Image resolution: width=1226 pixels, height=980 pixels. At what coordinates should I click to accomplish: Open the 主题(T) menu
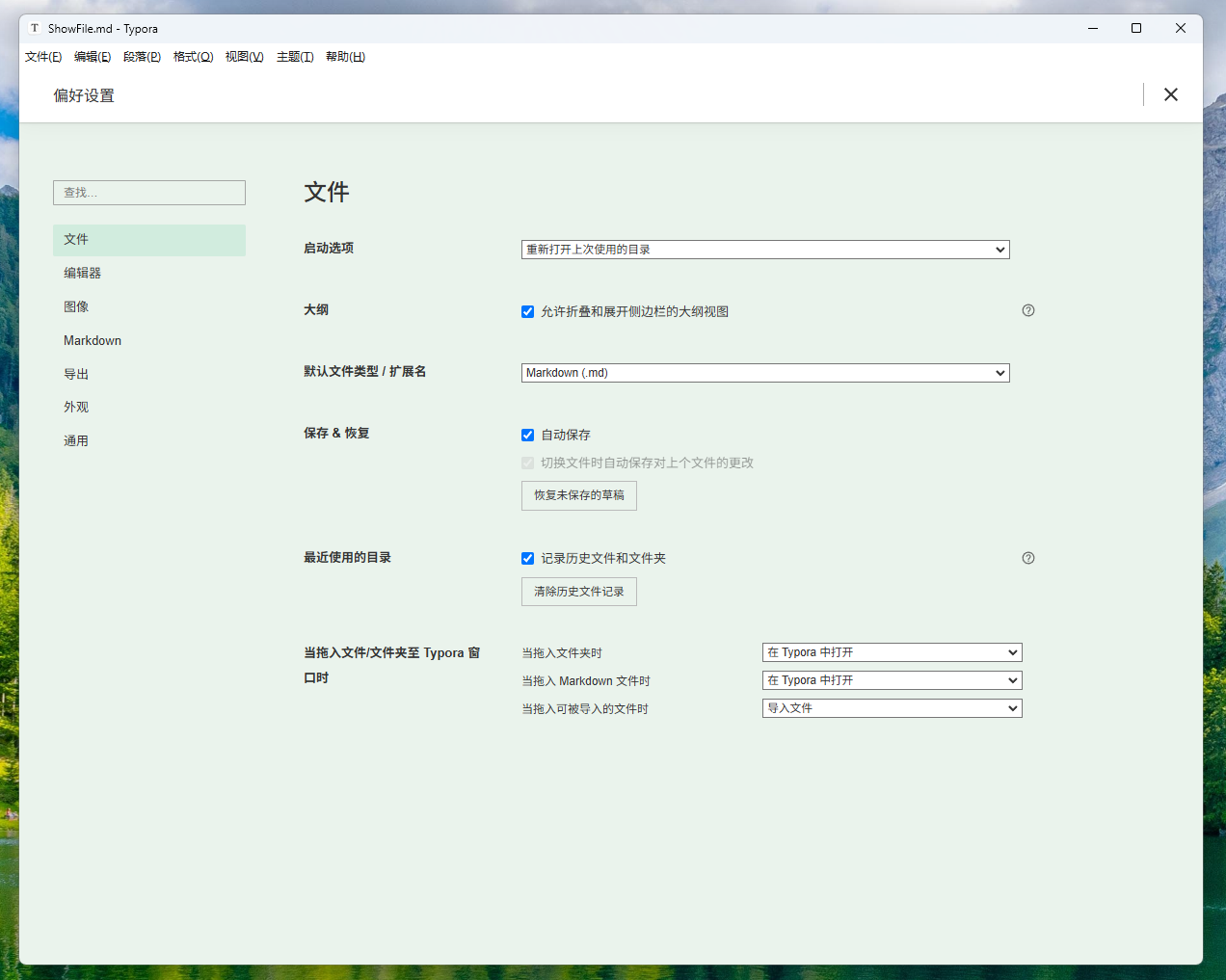[x=295, y=57]
